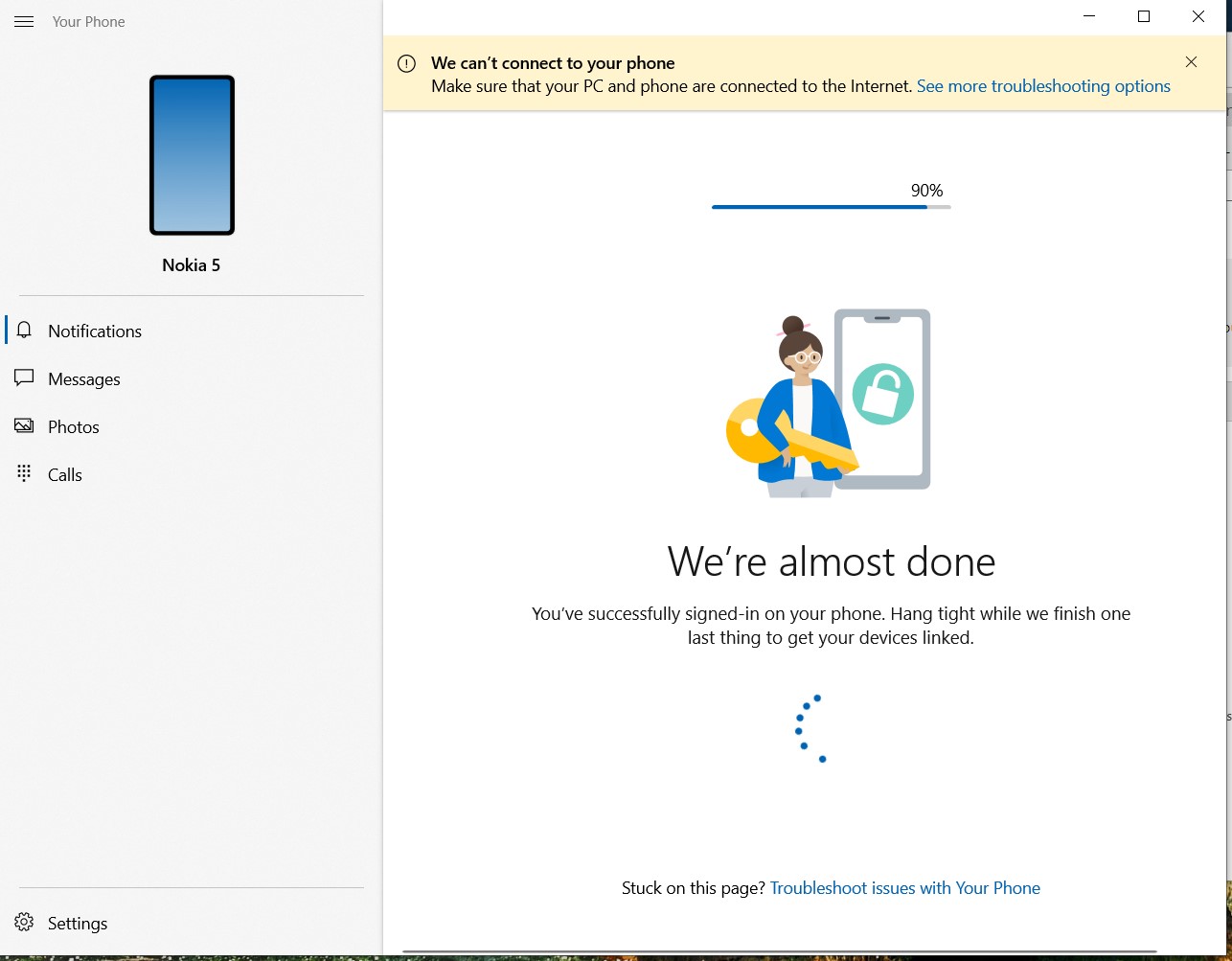This screenshot has width=1232, height=961.
Task: Click the We can't connect to your phone message
Action: point(553,63)
